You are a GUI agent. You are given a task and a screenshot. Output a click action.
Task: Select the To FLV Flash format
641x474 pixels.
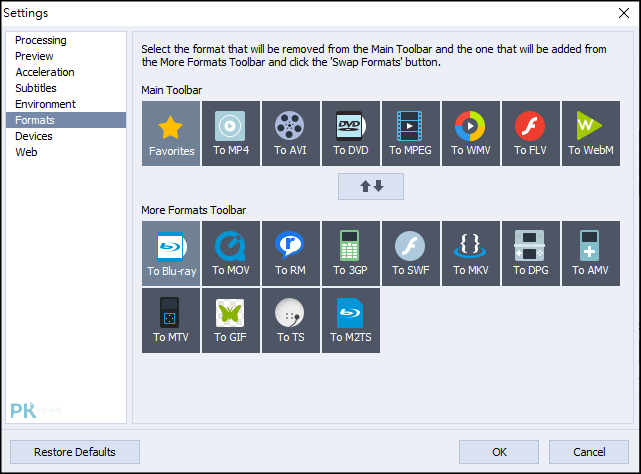pyautogui.click(x=531, y=134)
